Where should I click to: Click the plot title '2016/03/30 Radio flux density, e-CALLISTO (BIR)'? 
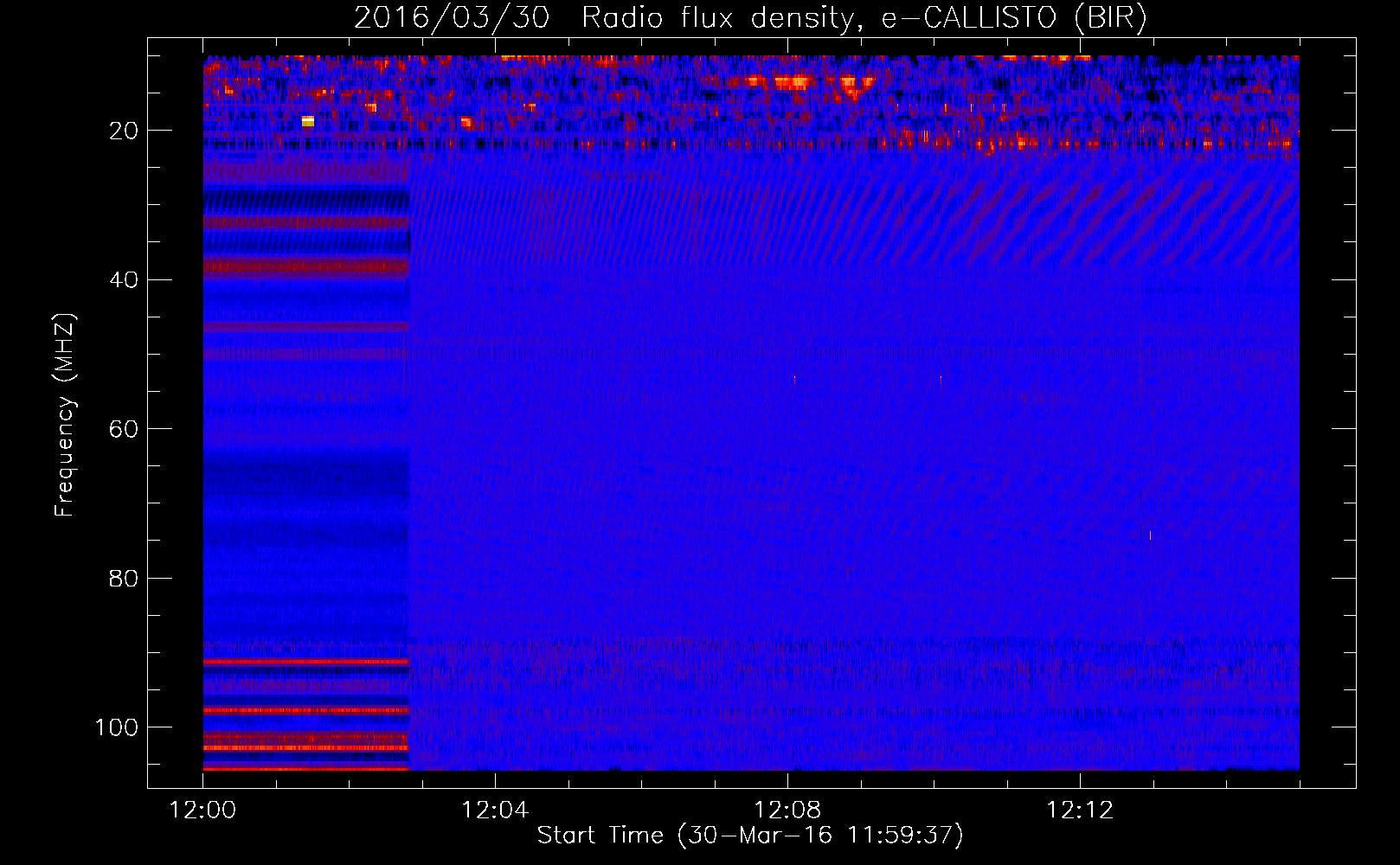[750, 17]
